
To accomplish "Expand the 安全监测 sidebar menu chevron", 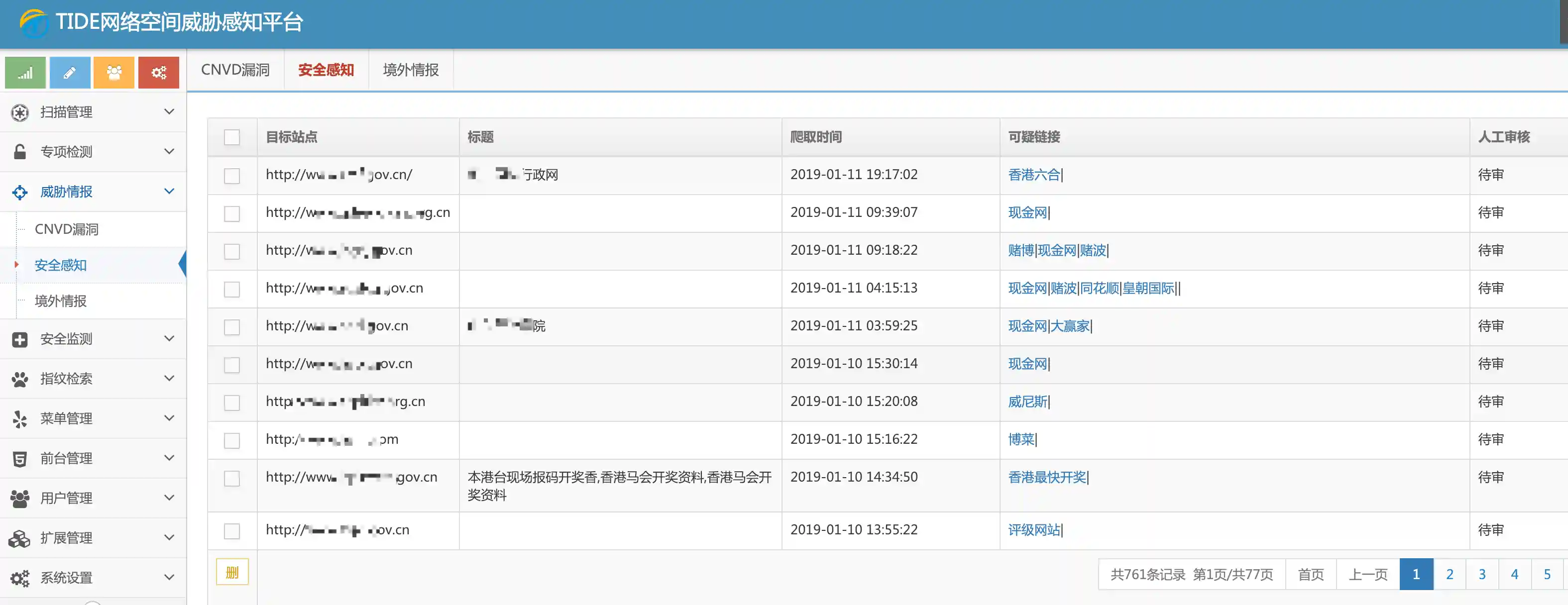I will pyautogui.click(x=169, y=339).
